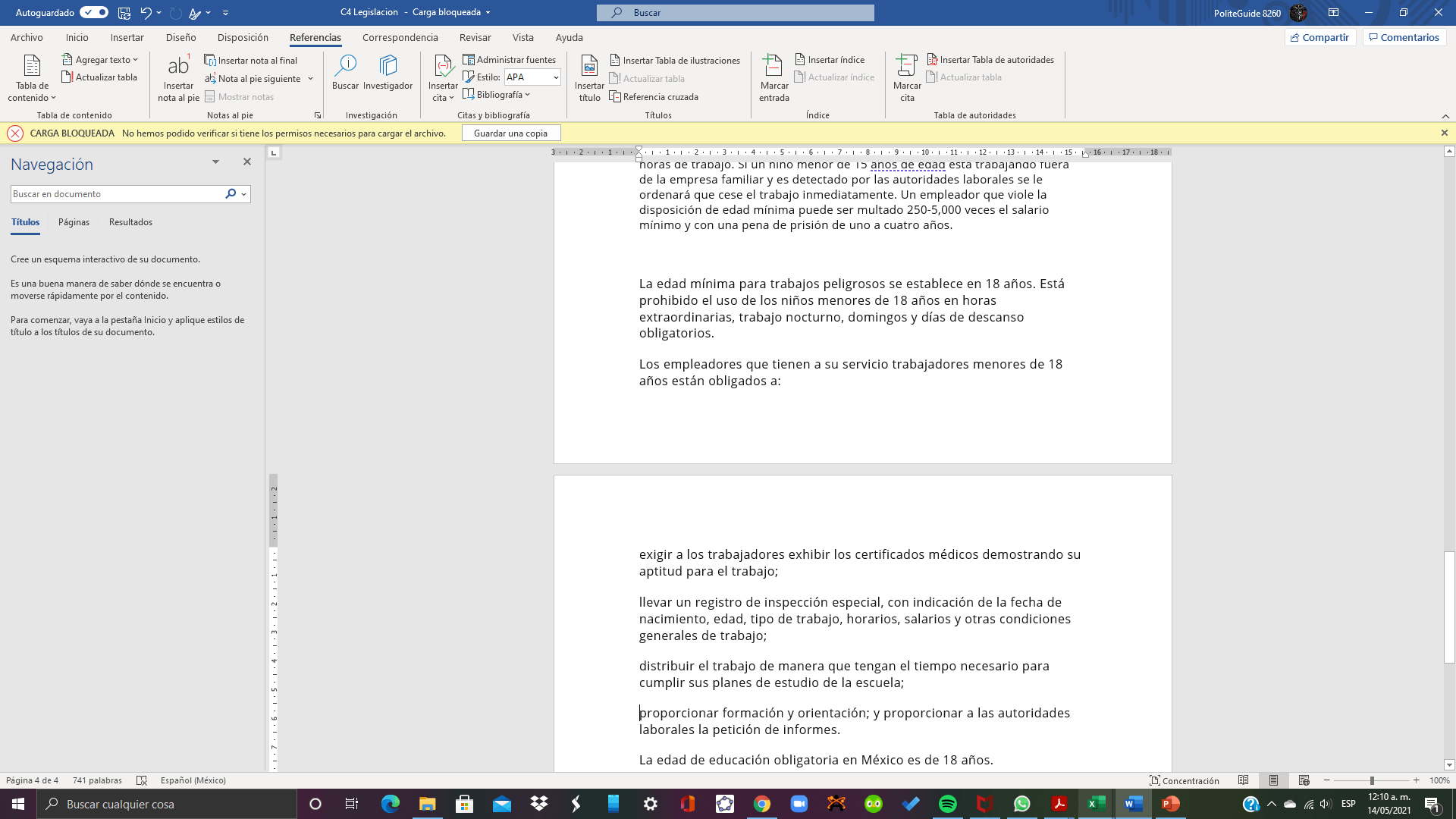Click zoom slider handle
The width and height of the screenshot is (1456, 819).
tap(1371, 780)
